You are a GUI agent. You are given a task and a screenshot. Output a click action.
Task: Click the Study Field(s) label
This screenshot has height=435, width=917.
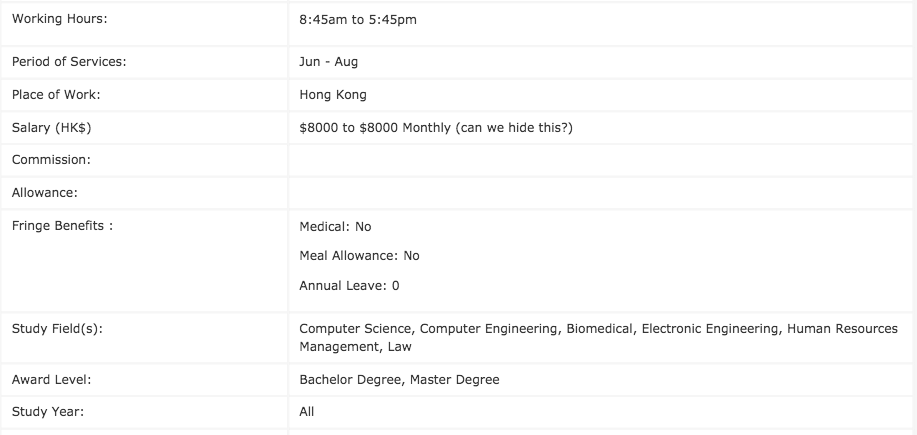pos(57,328)
